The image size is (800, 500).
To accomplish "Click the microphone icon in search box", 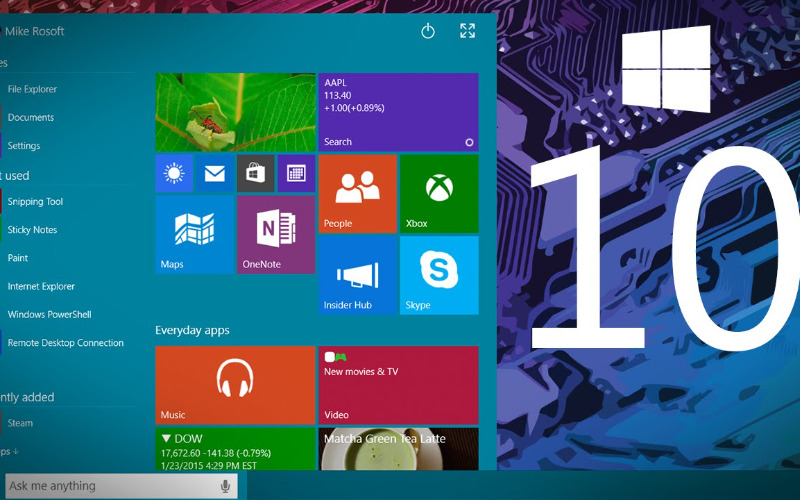I will (x=225, y=486).
